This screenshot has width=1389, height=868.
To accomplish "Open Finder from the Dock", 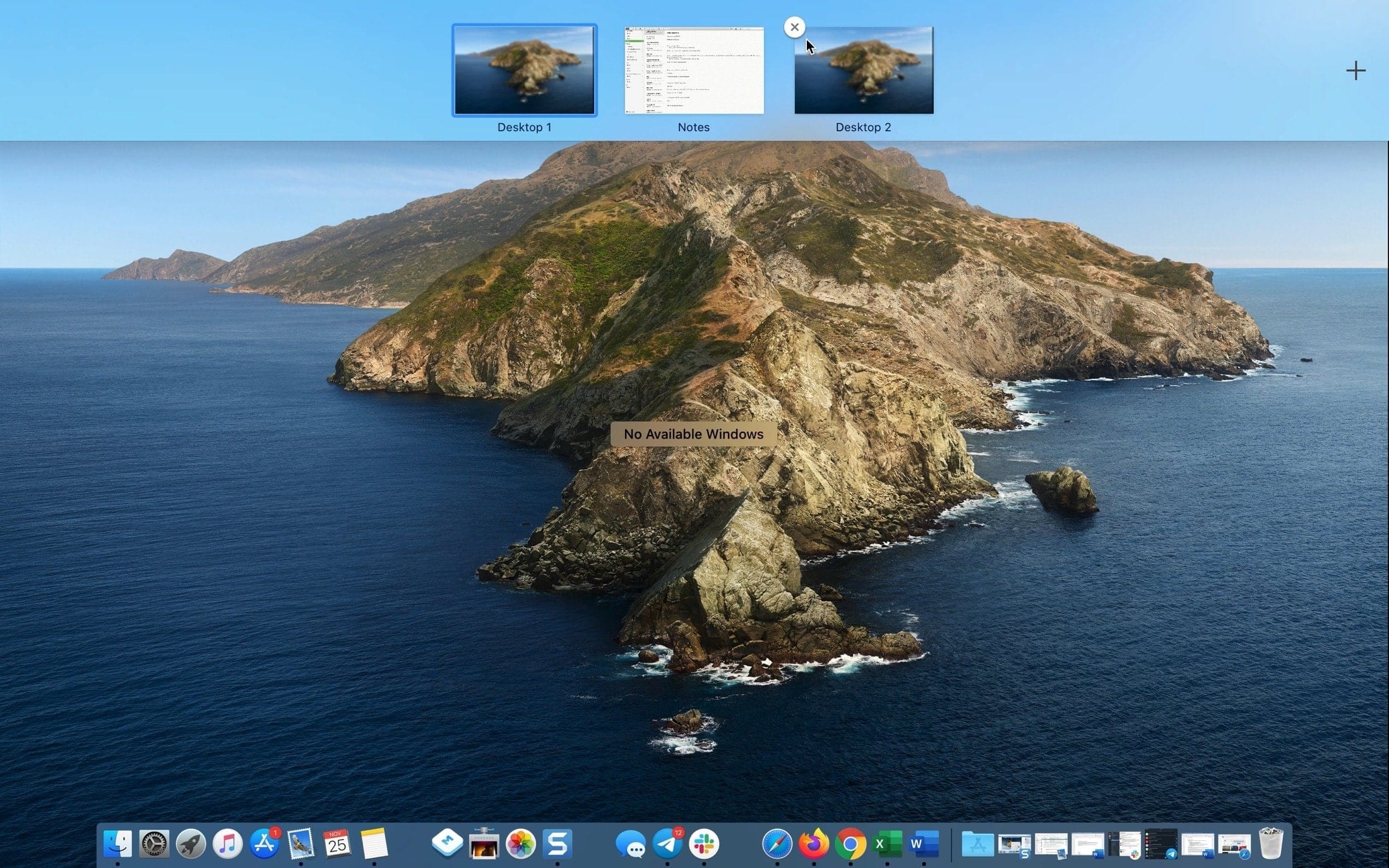I will tap(117, 844).
